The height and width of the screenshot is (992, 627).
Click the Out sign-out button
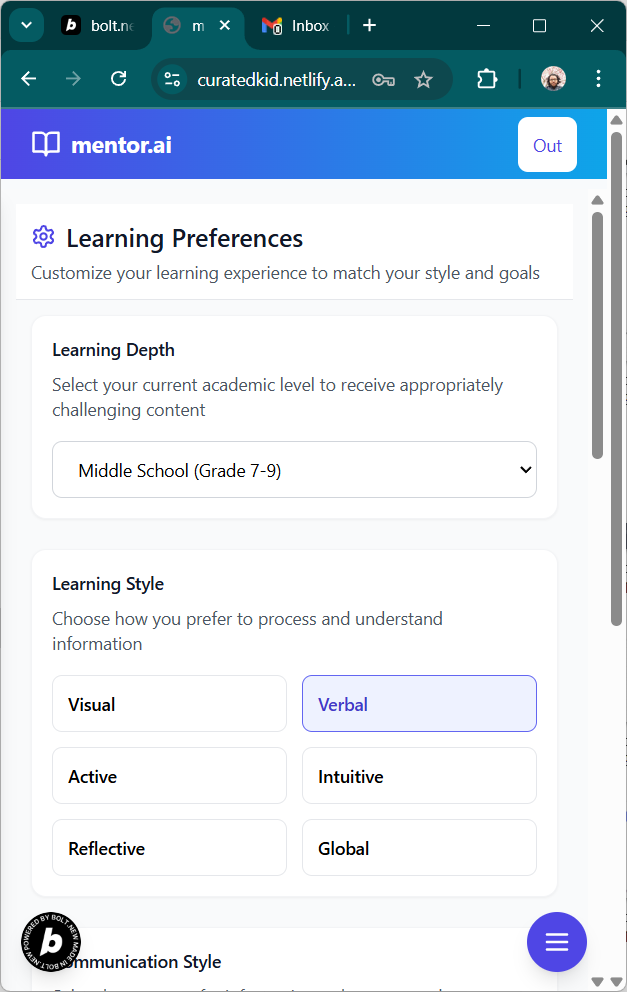(547, 145)
